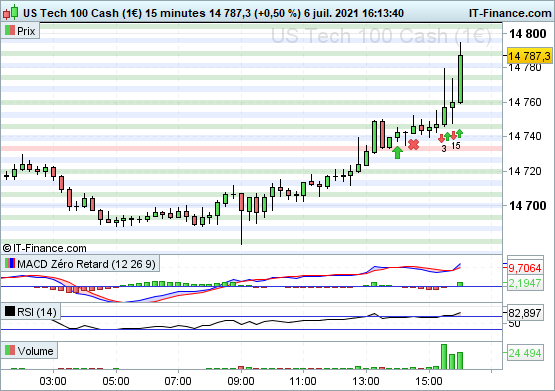Click the chart title 'US Tech 100 Cash (1€) 15 minutes'
This screenshot has height=391, width=555.
(x=114, y=13)
